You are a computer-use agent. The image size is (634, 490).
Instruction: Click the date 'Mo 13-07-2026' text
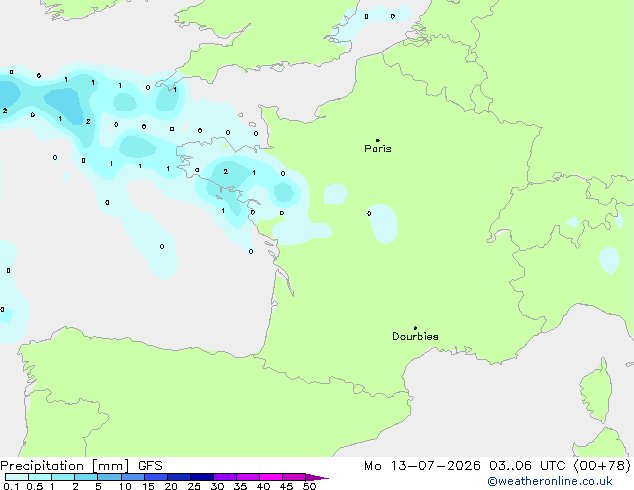pyautogui.click(x=422, y=466)
